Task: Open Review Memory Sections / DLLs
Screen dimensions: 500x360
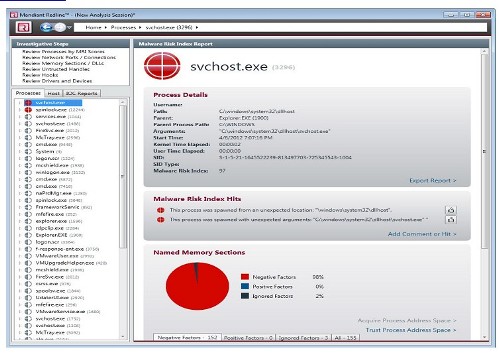Action: tap(63, 63)
